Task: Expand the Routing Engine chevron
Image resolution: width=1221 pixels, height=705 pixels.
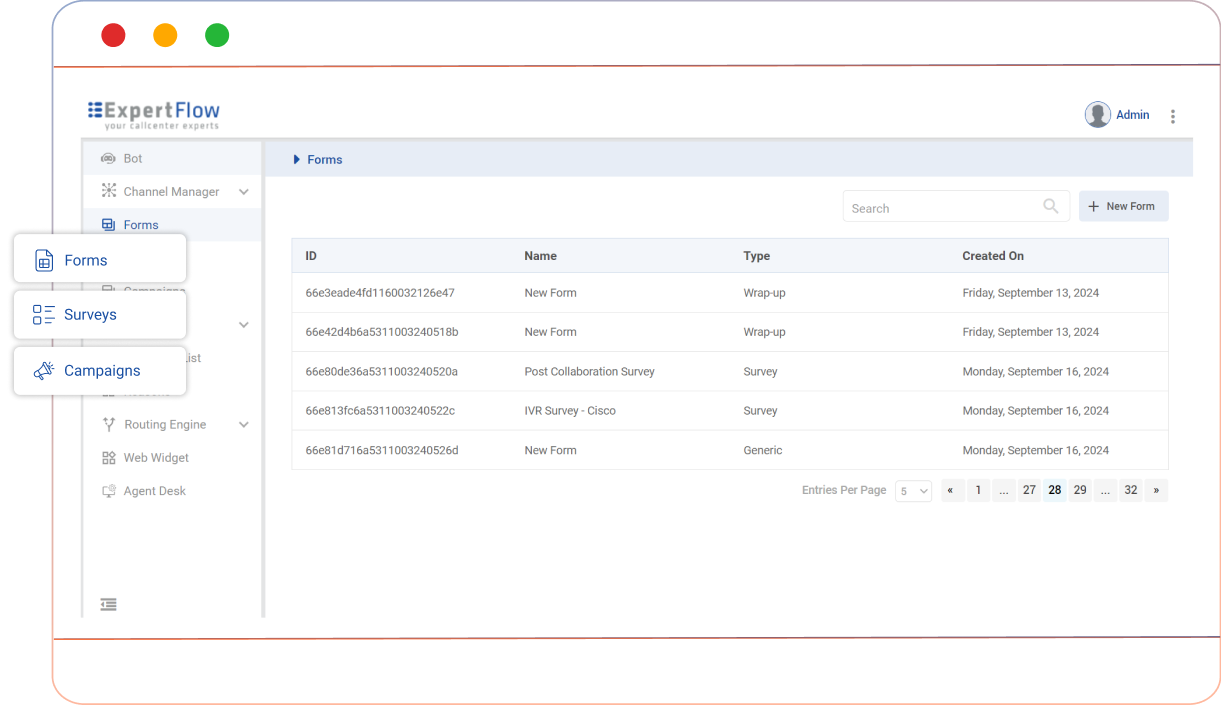Action: click(x=243, y=425)
